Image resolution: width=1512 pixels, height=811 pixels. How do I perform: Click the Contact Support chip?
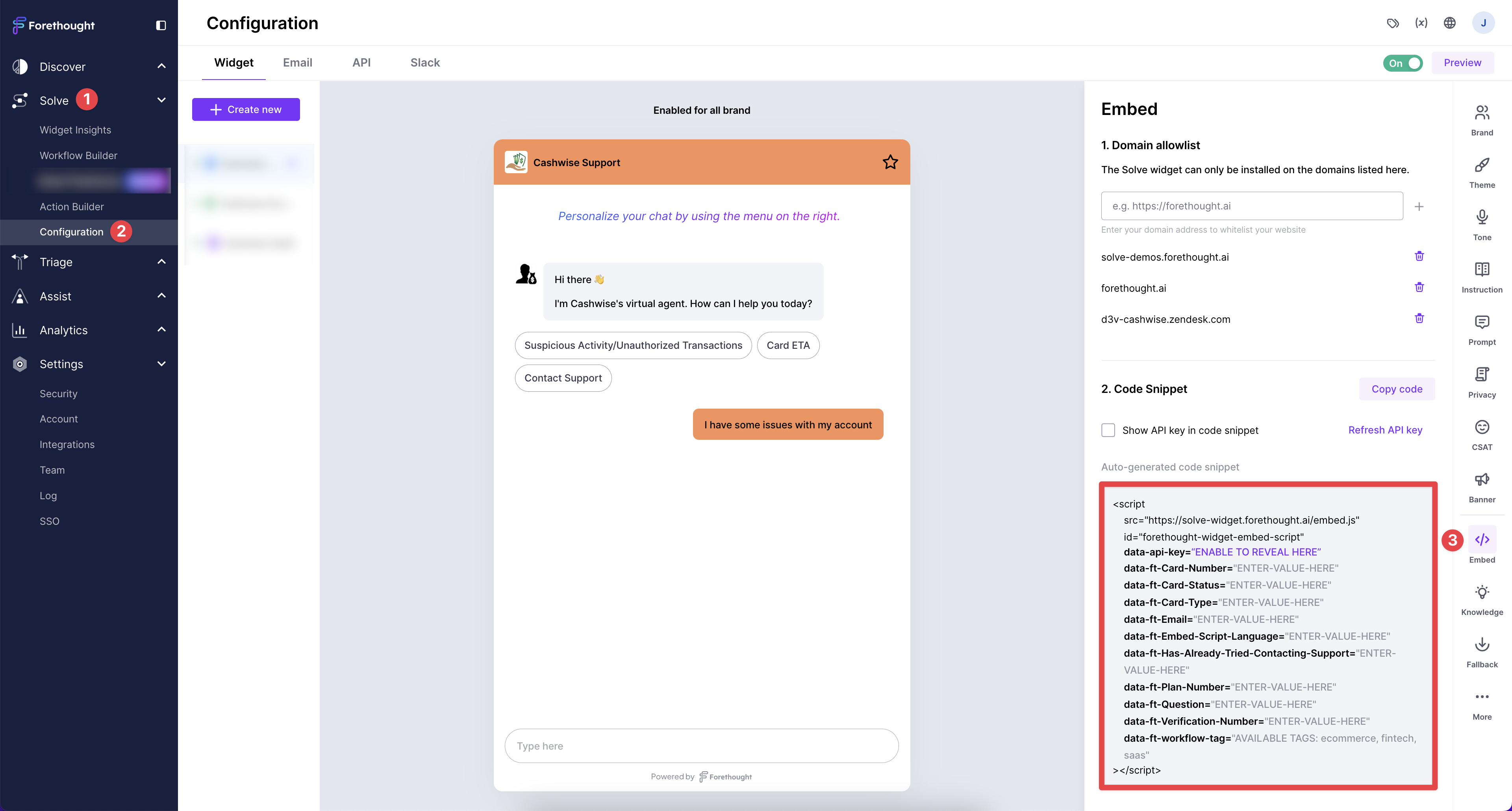click(563, 378)
